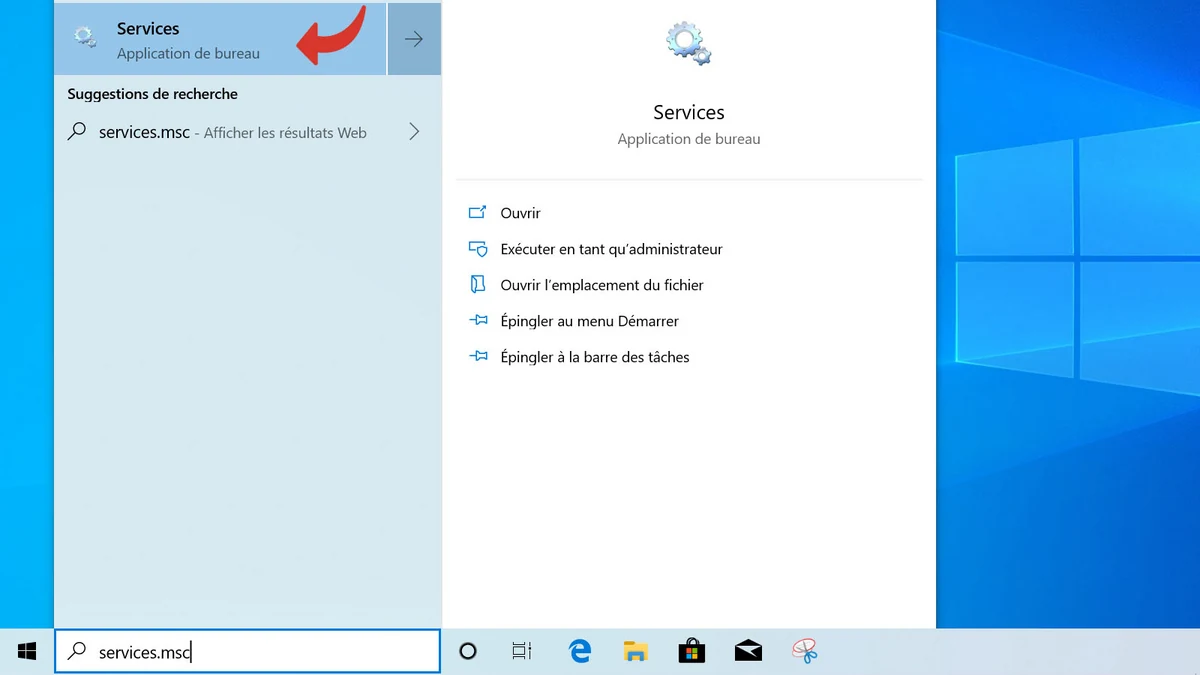Screen dimensions: 1200x675
Task: Expand the services.msc web suggestion chevron
Action: [414, 132]
